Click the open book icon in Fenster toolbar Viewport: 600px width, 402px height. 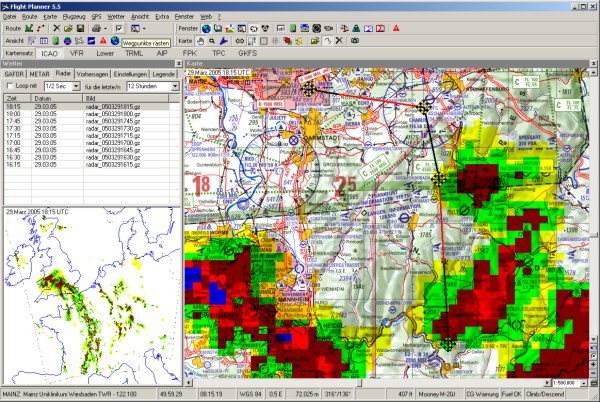point(218,28)
